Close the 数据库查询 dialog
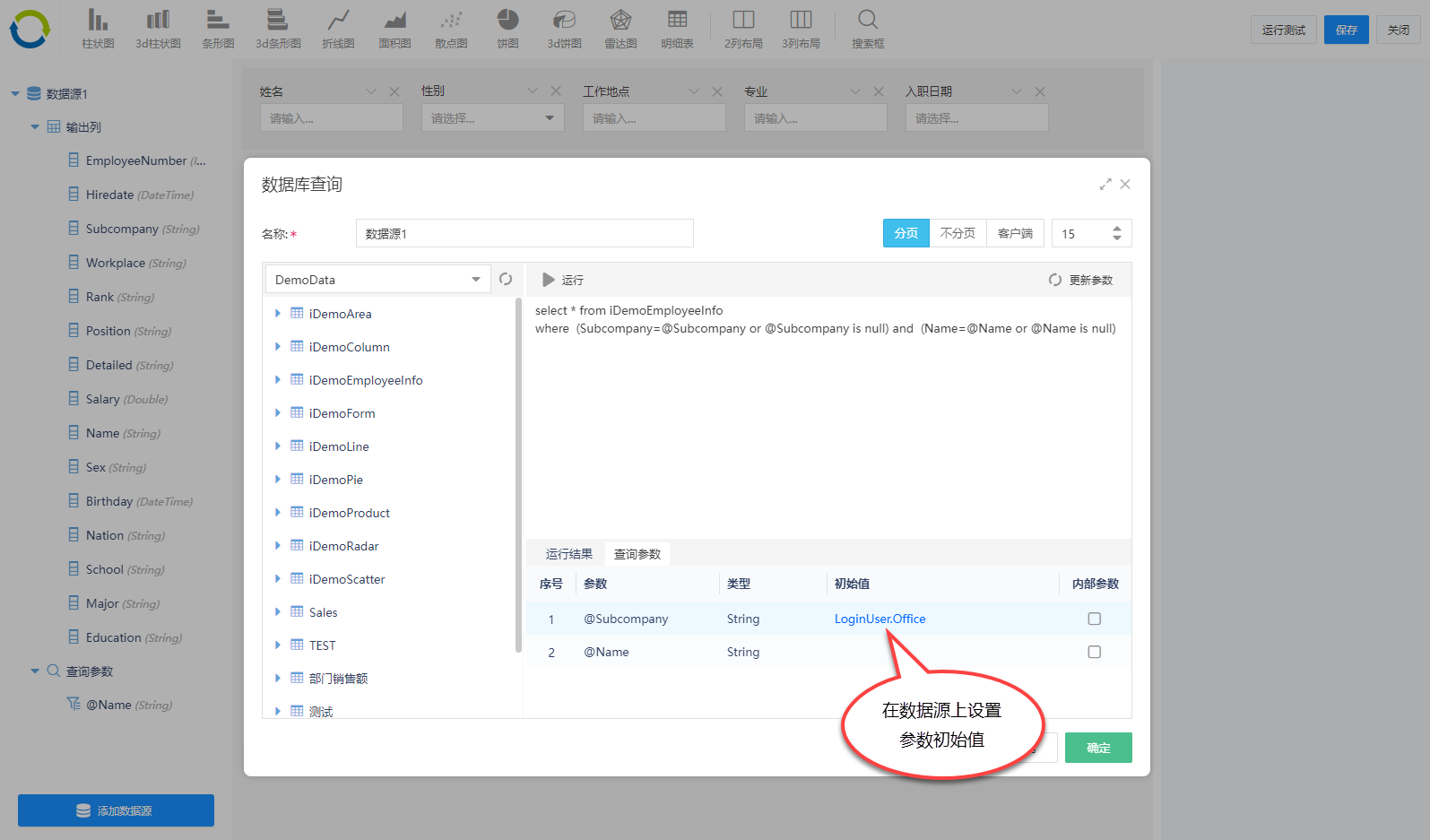The width and height of the screenshot is (1430, 840). click(x=1125, y=184)
